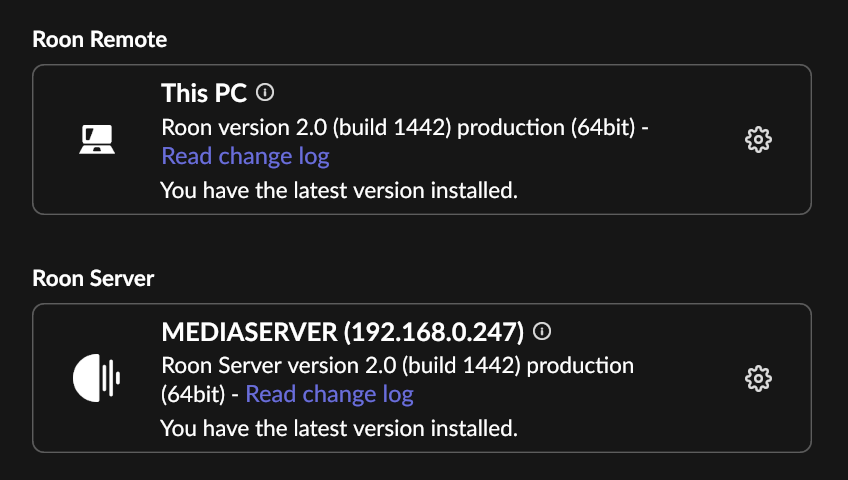The width and height of the screenshot is (848, 480).
Task: Open Read change log for Roon Server
Action: tap(329, 394)
